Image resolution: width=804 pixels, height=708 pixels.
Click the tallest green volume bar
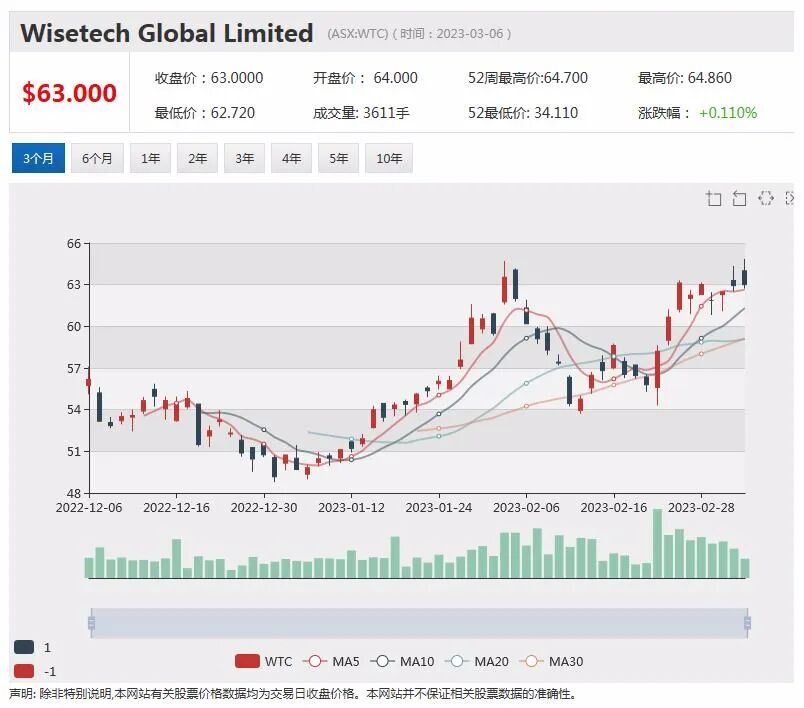pyautogui.click(x=657, y=543)
